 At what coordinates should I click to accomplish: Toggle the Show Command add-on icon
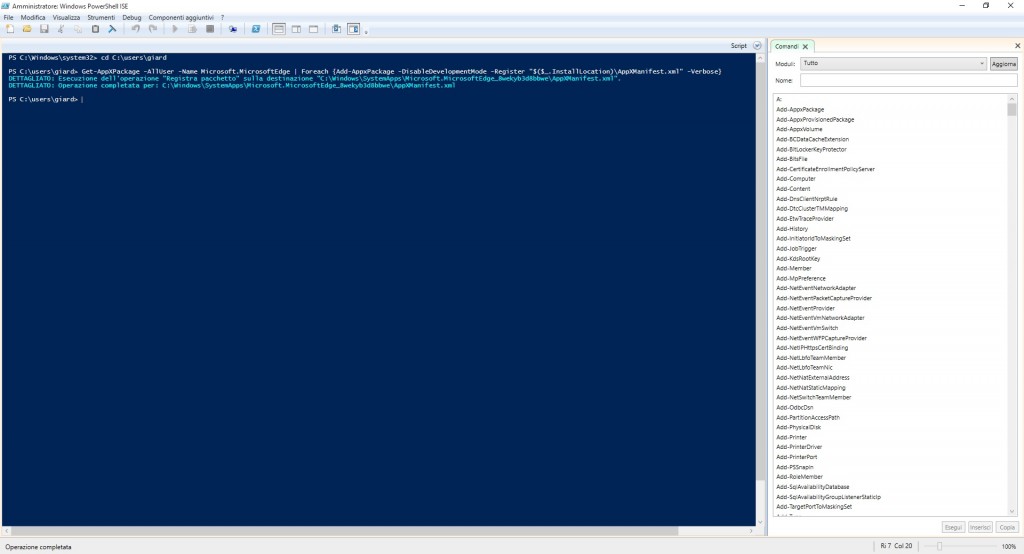coord(353,29)
